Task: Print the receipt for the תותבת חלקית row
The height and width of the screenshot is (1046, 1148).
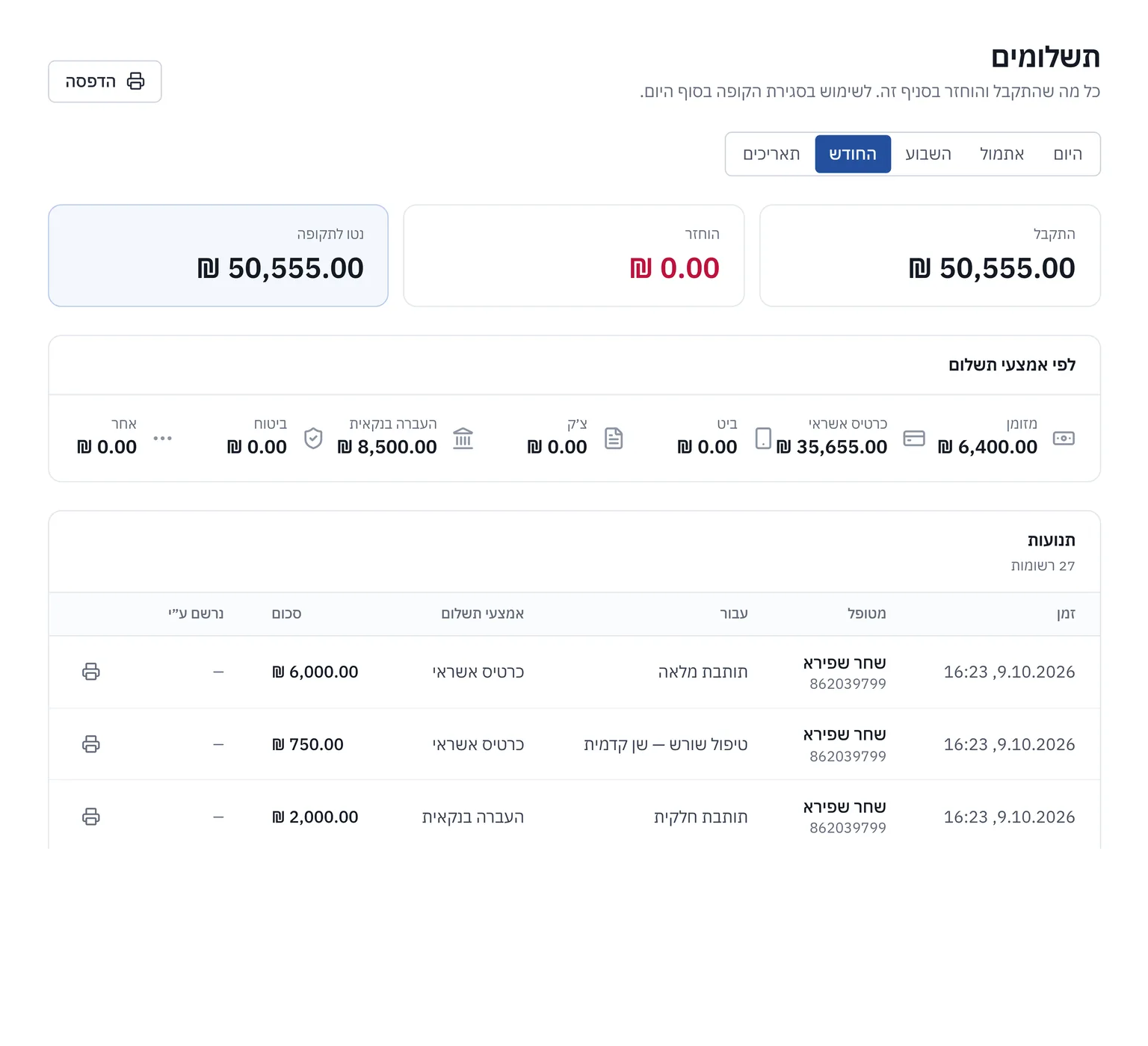Action: (91, 817)
